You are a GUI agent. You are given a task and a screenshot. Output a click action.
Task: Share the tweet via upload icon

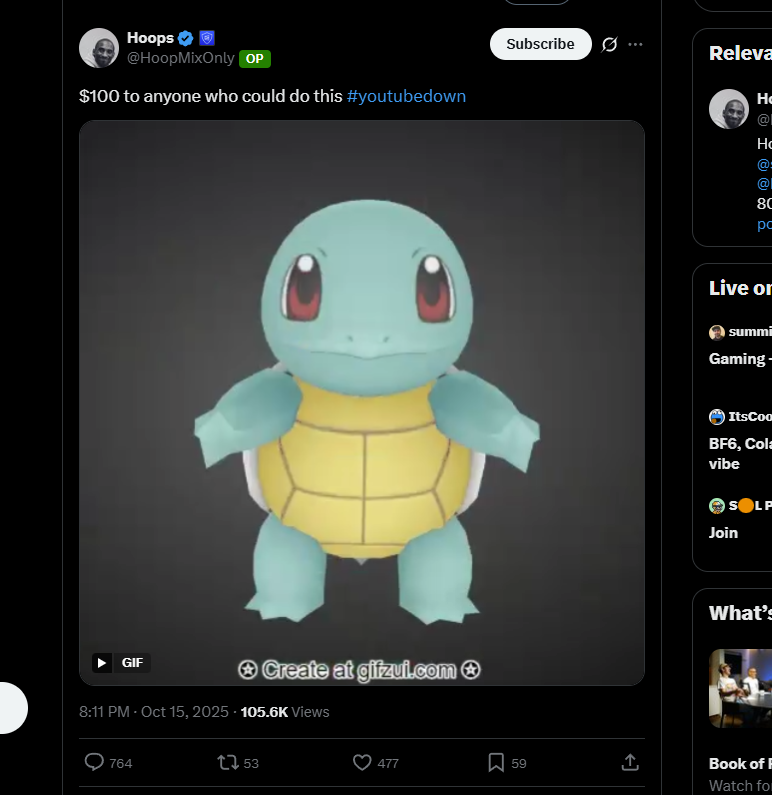pyautogui.click(x=630, y=762)
